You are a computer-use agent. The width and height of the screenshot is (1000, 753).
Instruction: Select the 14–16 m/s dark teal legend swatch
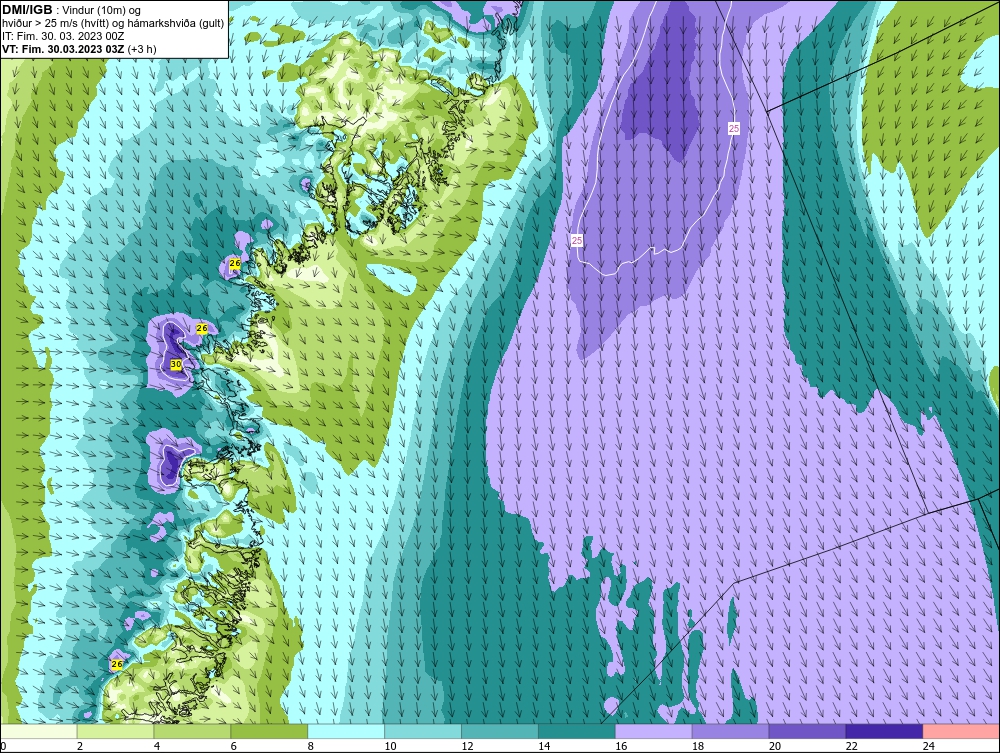577,731
